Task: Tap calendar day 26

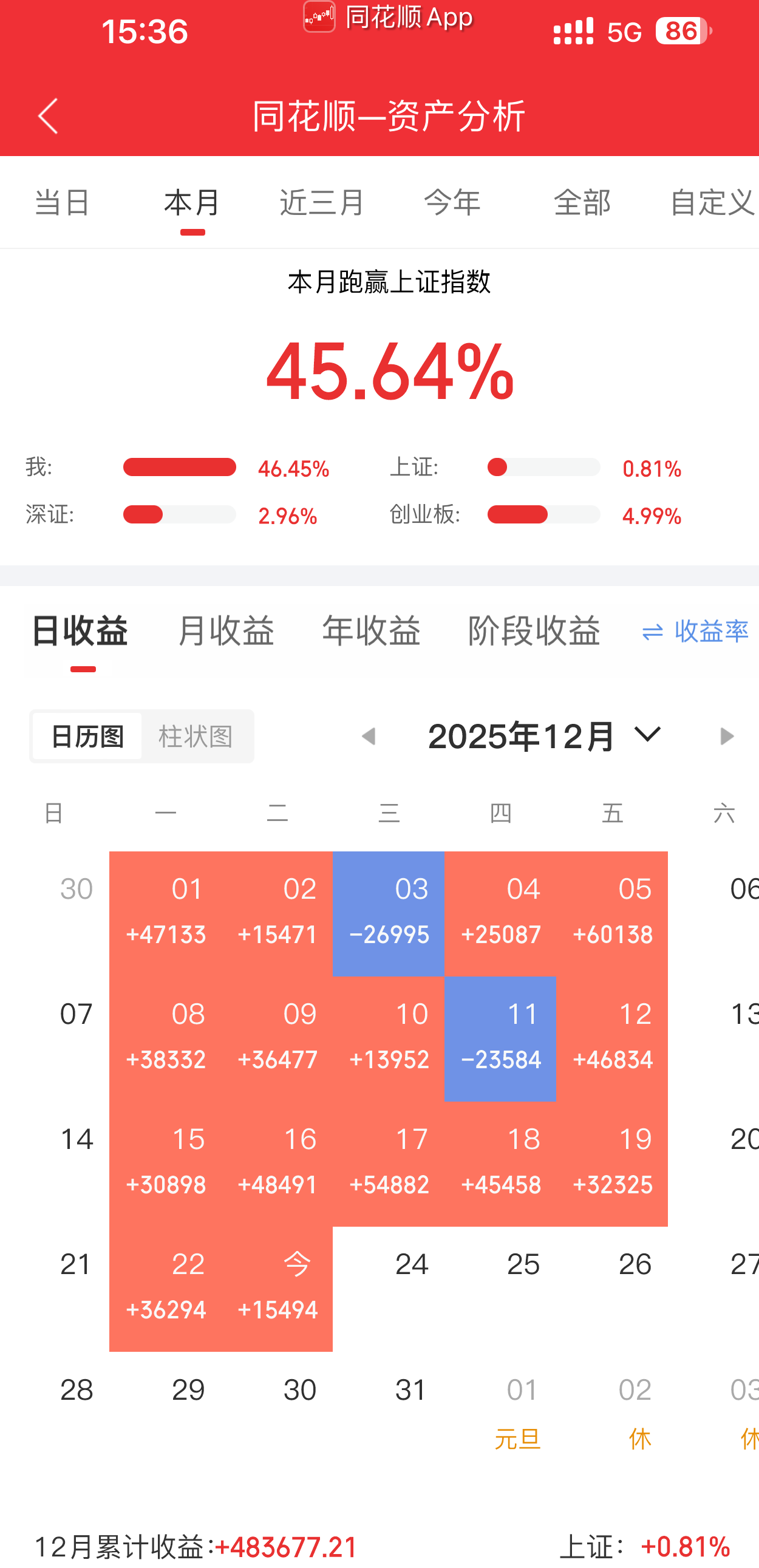Action: (636, 1265)
